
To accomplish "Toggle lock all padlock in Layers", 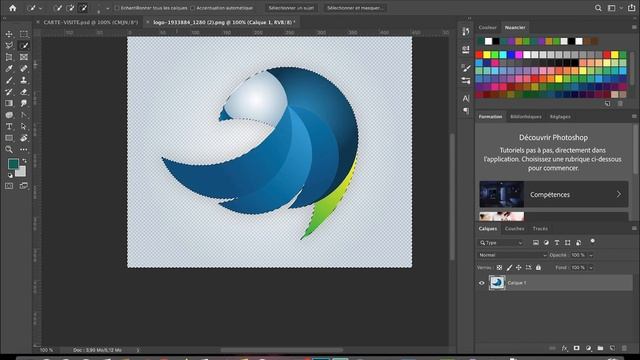I will pos(538,268).
